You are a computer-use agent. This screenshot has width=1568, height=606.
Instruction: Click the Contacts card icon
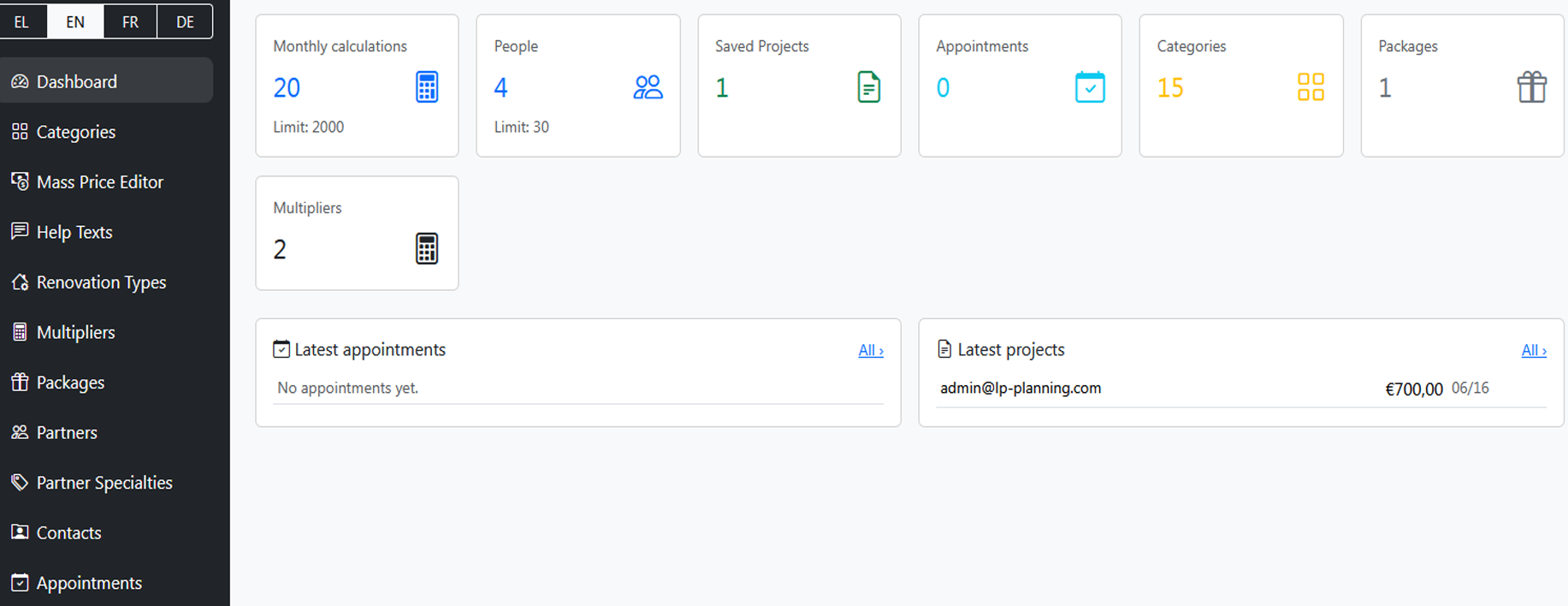20,532
